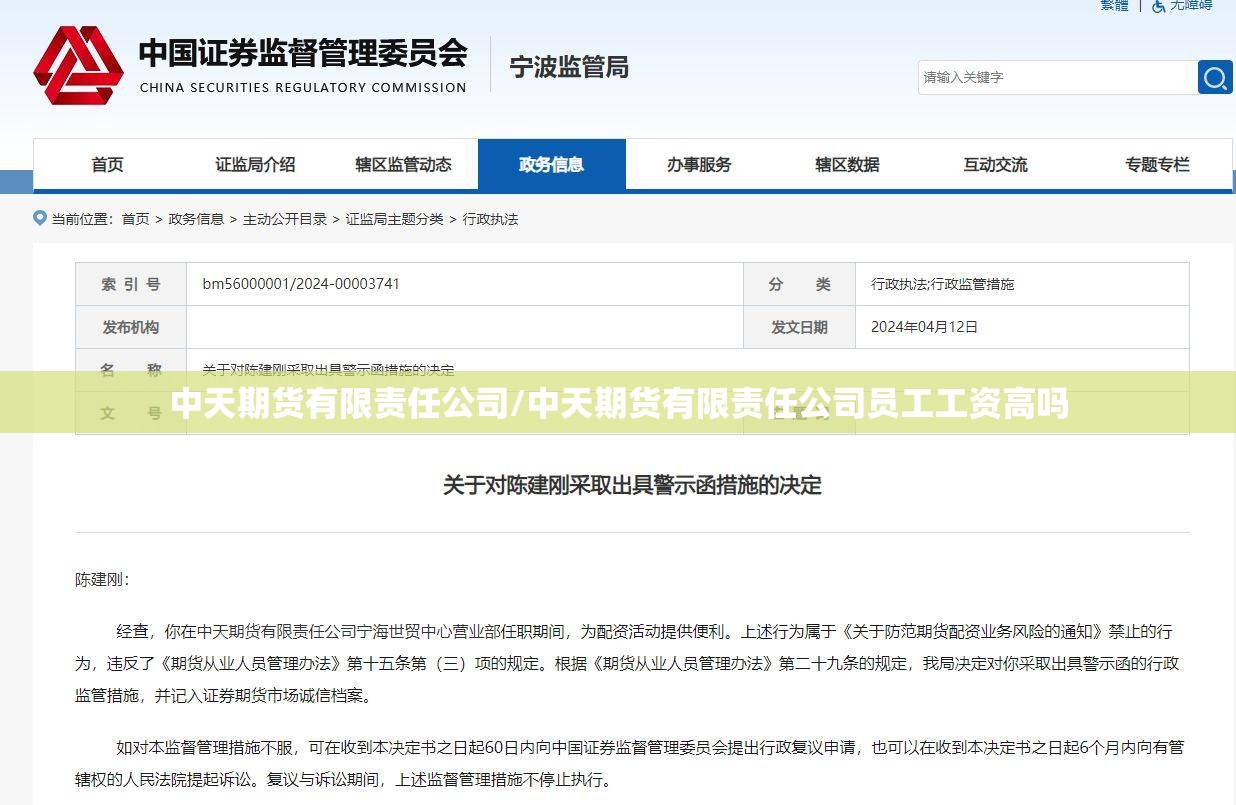Follow the breadcrumb link 主动公开目录
The height and width of the screenshot is (805, 1236).
point(285,219)
